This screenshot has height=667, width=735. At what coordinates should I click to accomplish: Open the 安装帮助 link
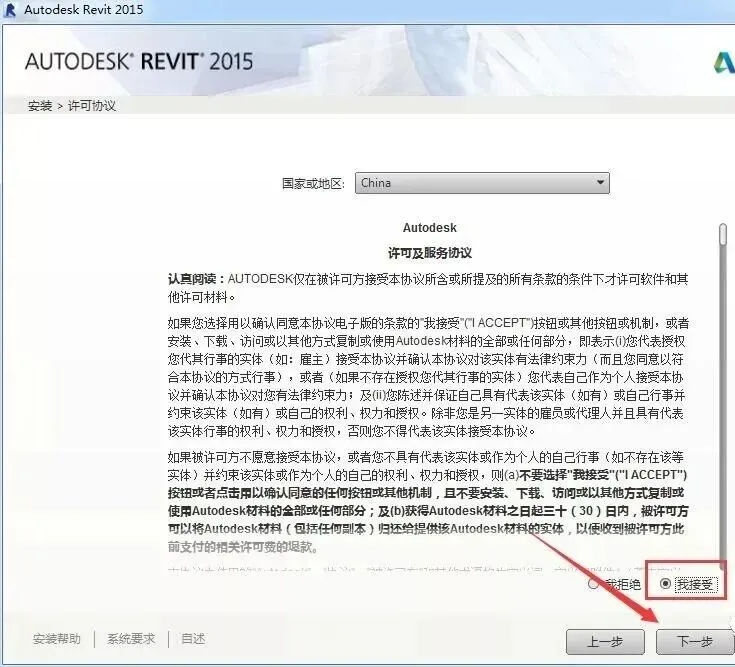point(56,638)
